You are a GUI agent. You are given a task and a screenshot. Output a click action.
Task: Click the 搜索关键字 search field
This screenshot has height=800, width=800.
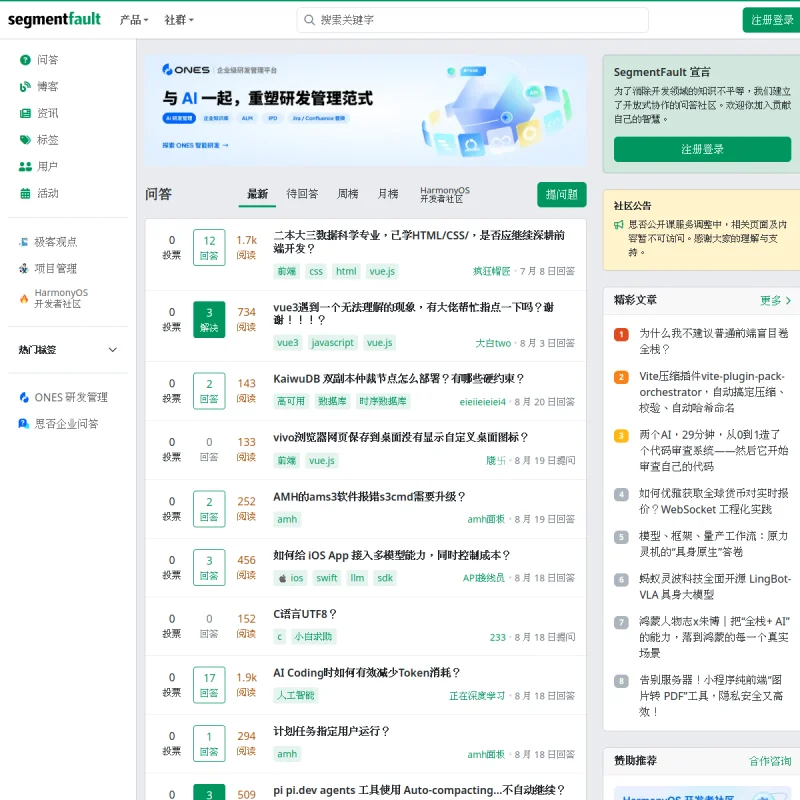(x=472, y=20)
